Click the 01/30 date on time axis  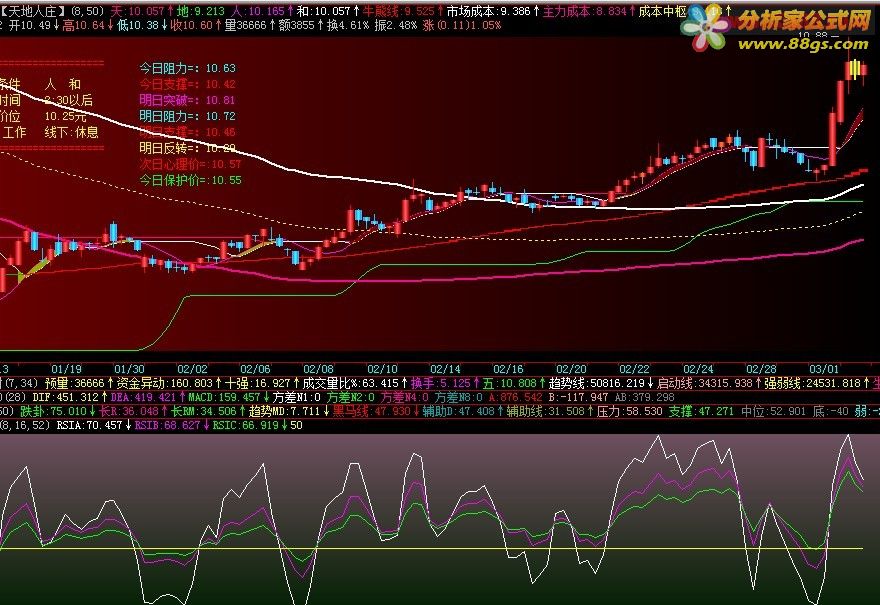pyautogui.click(x=129, y=369)
